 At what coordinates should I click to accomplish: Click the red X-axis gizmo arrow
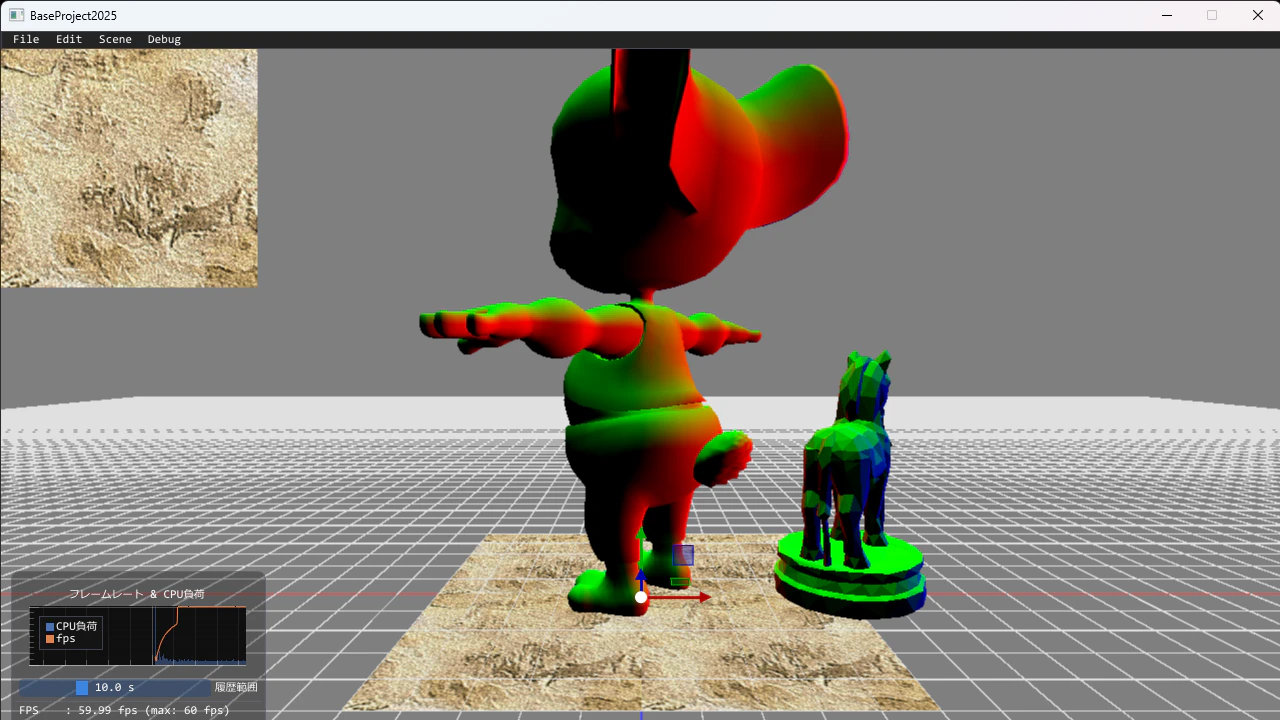tap(680, 597)
